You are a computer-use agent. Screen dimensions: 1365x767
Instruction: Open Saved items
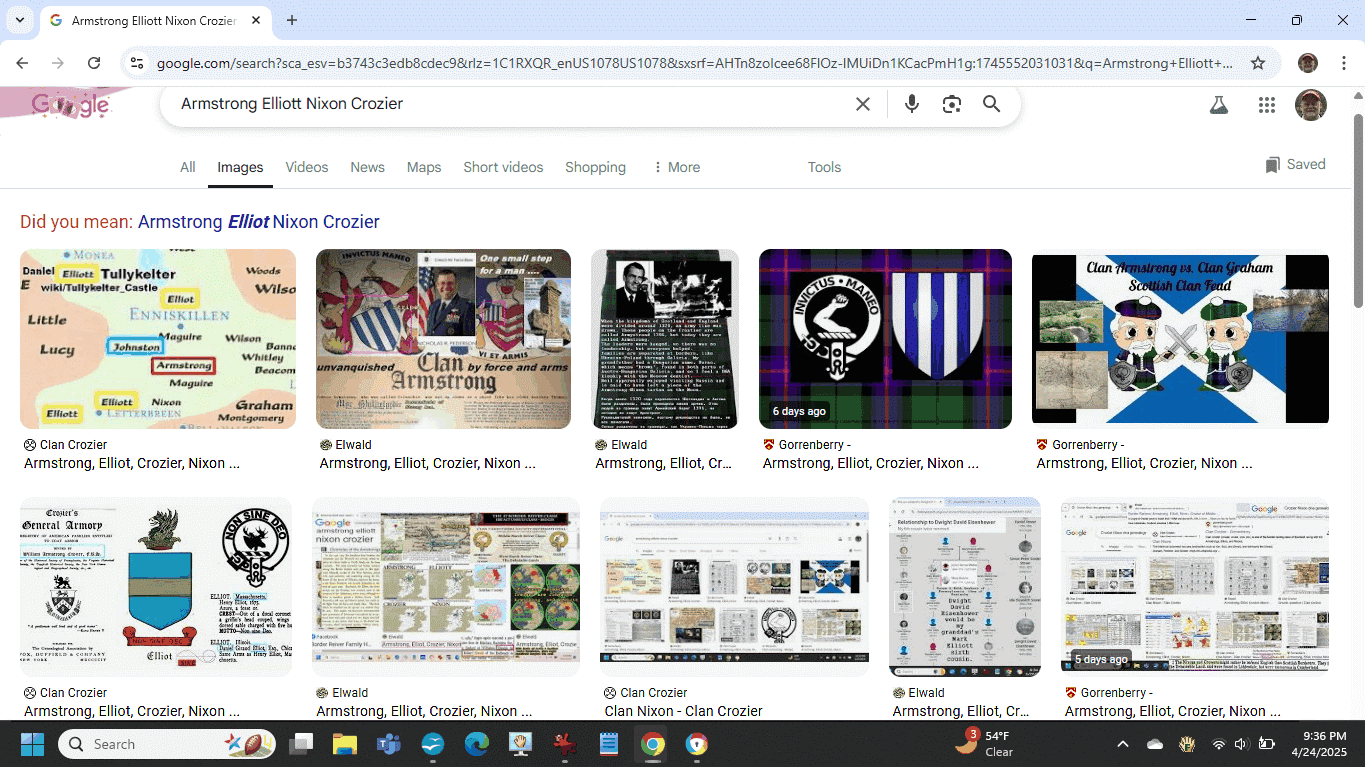[x=1295, y=165]
